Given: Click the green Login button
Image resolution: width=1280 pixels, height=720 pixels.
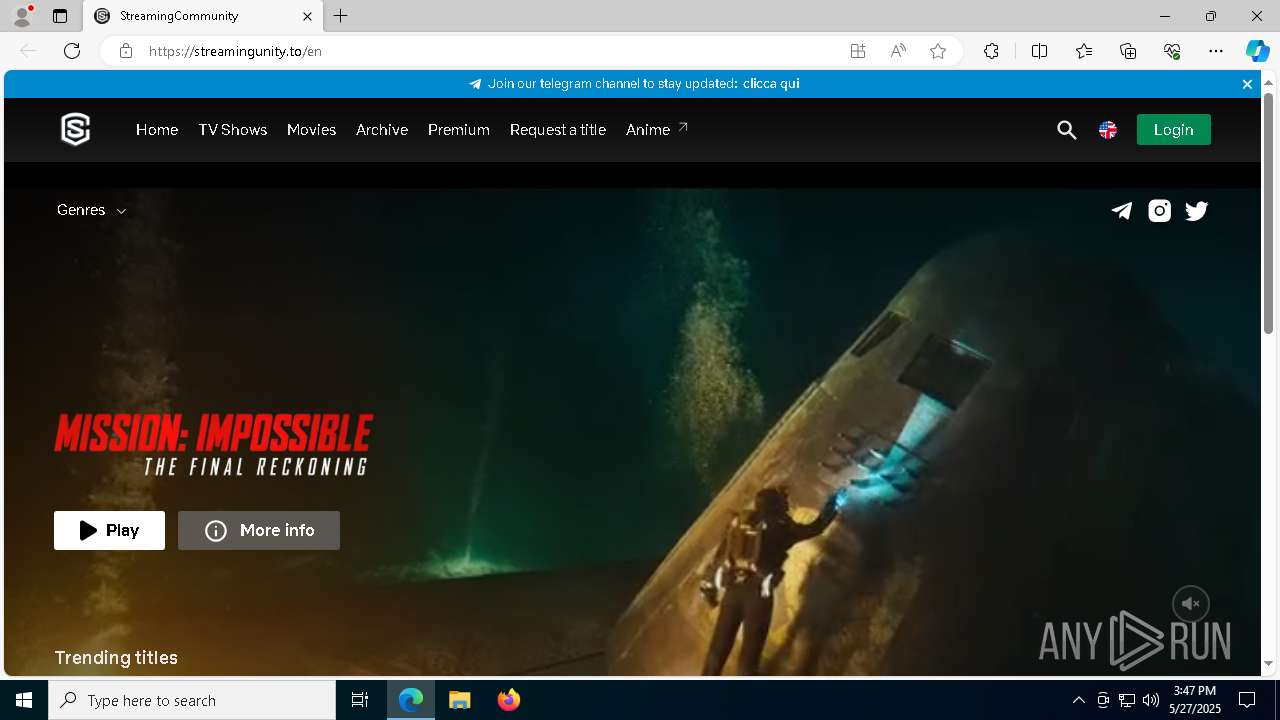Looking at the screenshot, I should [x=1173, y=130].
